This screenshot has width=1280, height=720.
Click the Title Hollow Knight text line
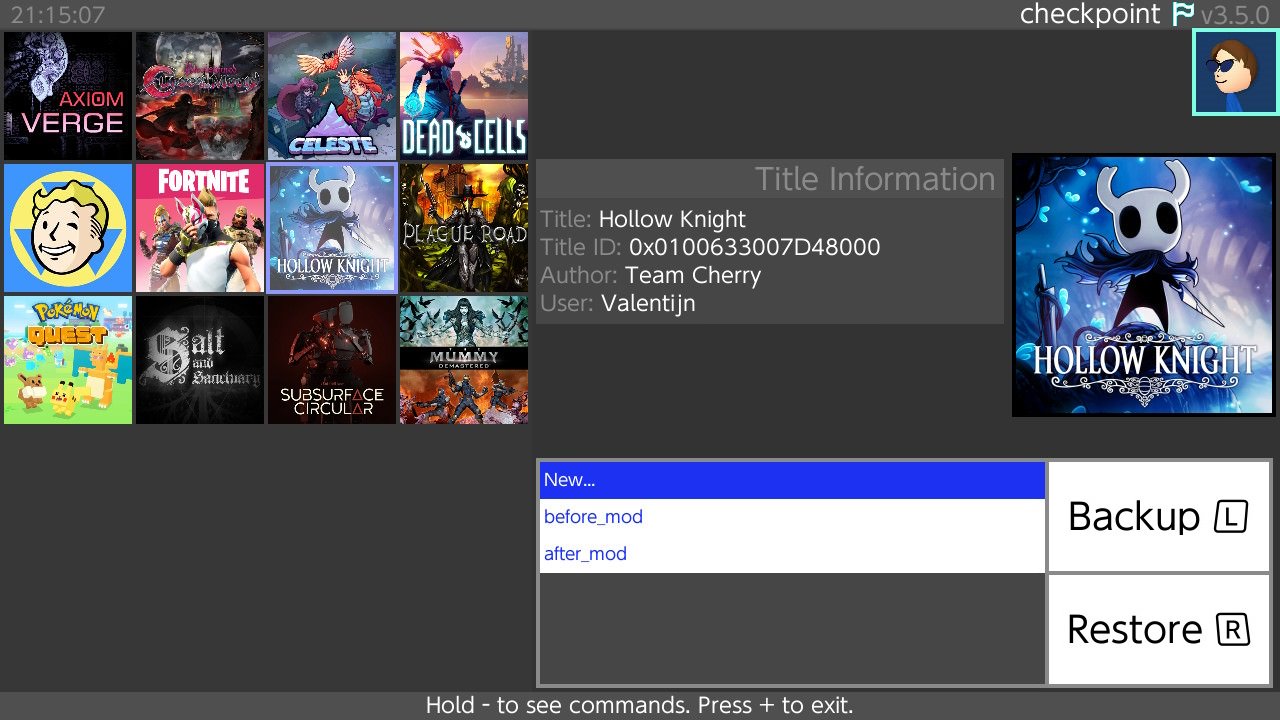point(643,219)
